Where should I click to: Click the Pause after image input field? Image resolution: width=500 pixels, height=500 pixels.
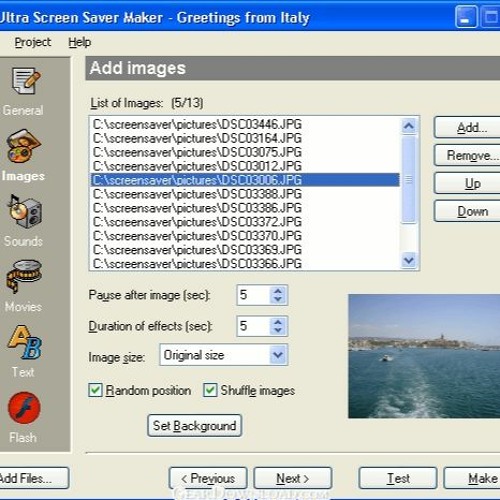click(x=253, y=295)
